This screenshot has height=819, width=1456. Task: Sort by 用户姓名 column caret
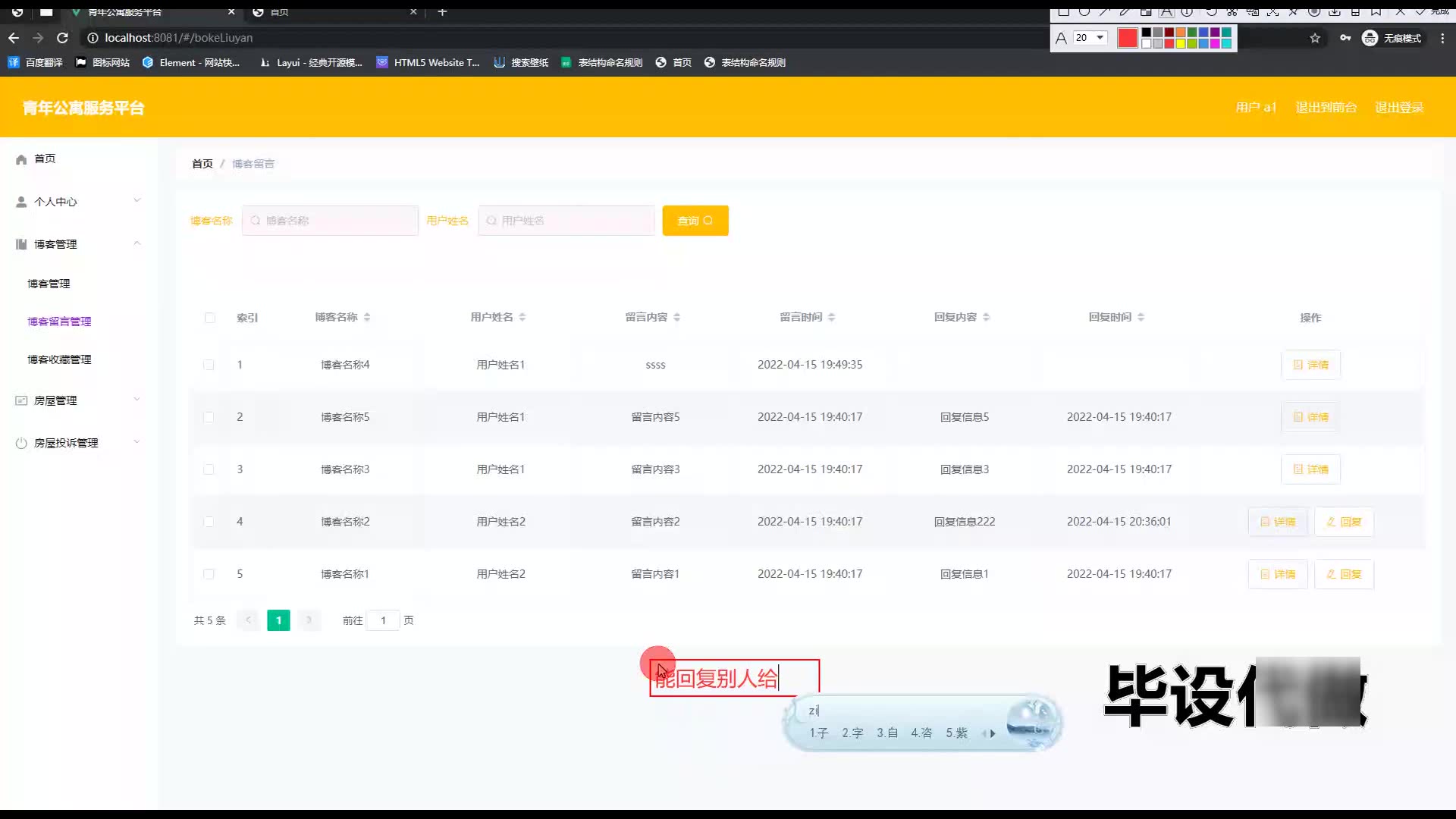pos(522,317)
